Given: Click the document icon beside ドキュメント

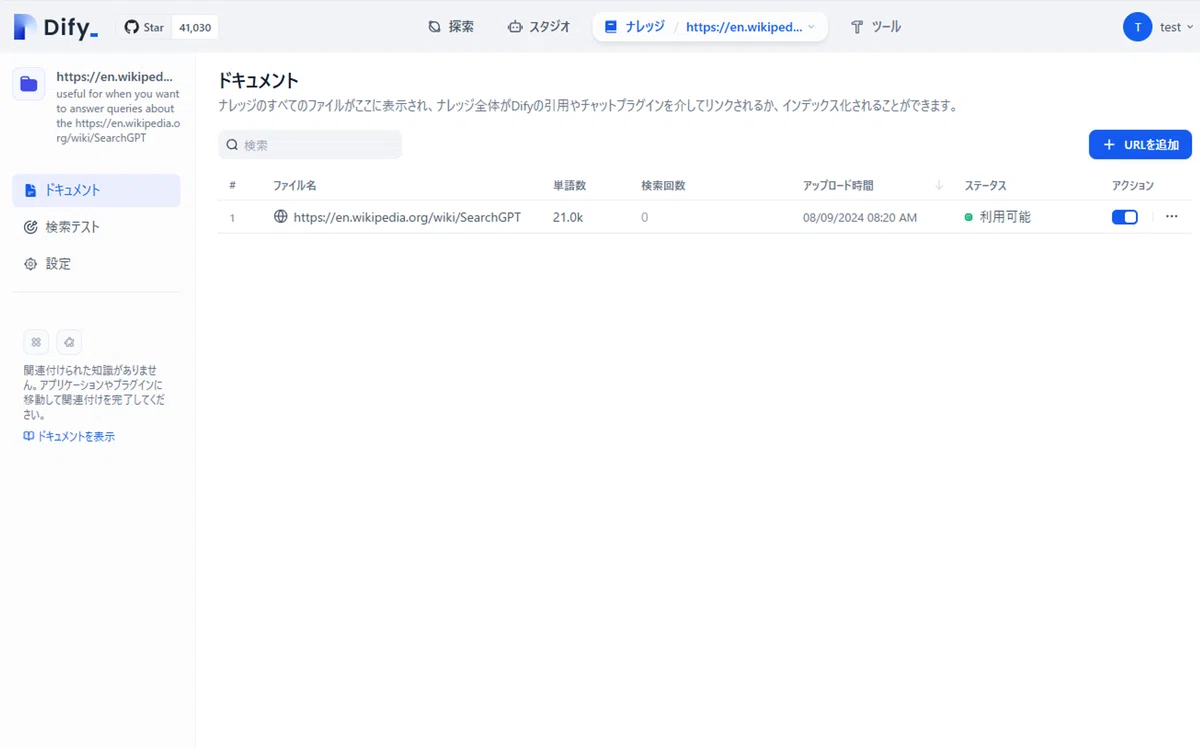Looking at the screenshot, I should 30,190.
